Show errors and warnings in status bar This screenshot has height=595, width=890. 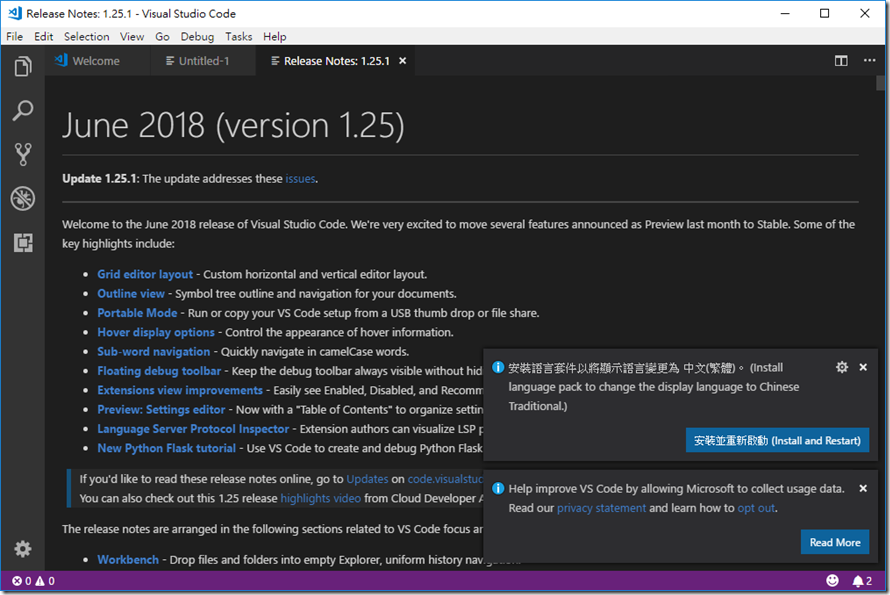pos(33,581)
